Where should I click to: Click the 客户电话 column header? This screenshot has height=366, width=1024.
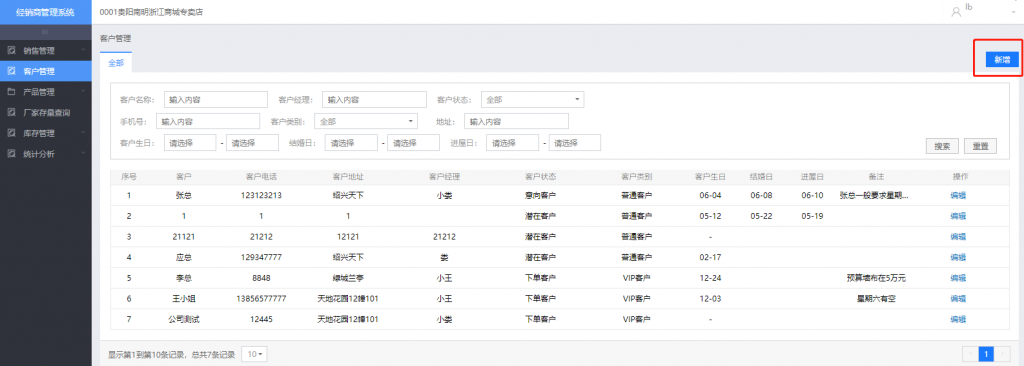(x=261, y=177)
